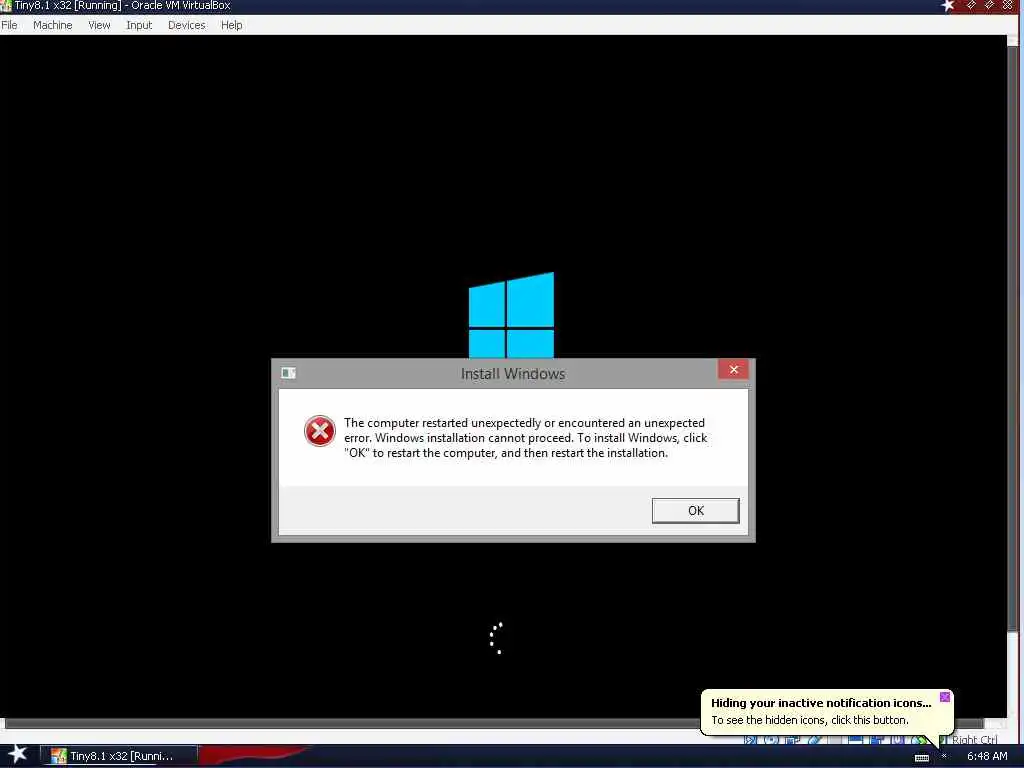Open the View menu
Screen dimensions: 1024x768
coord(99,25)
